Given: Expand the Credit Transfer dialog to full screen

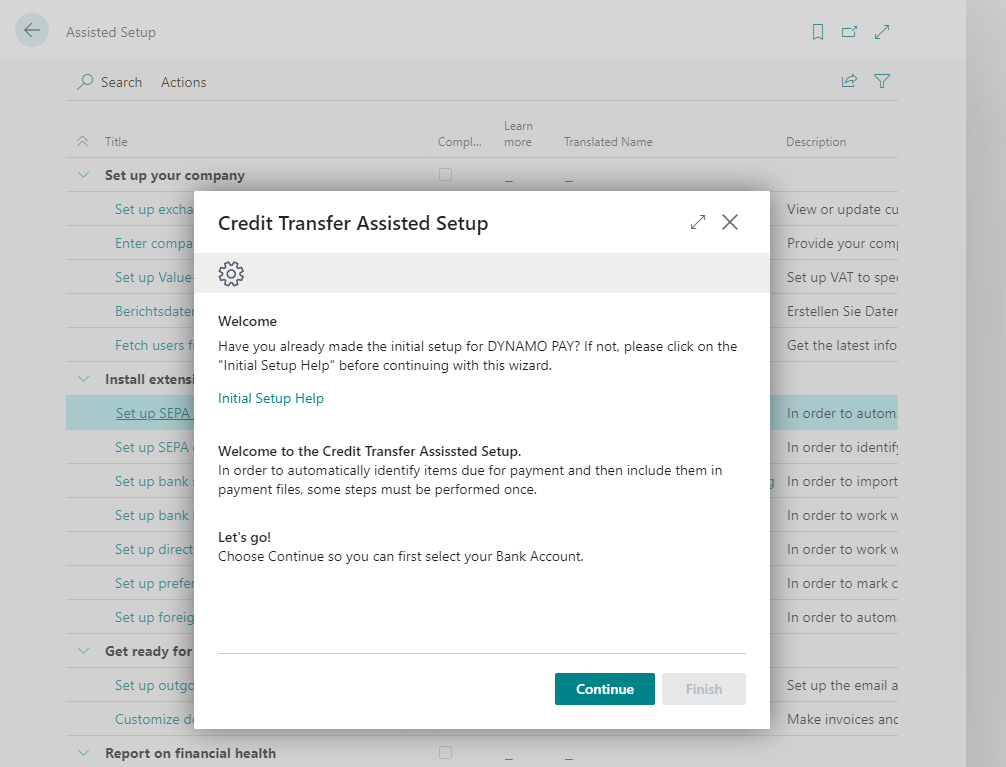Looking at the screenshot, I should pos(697,222).
